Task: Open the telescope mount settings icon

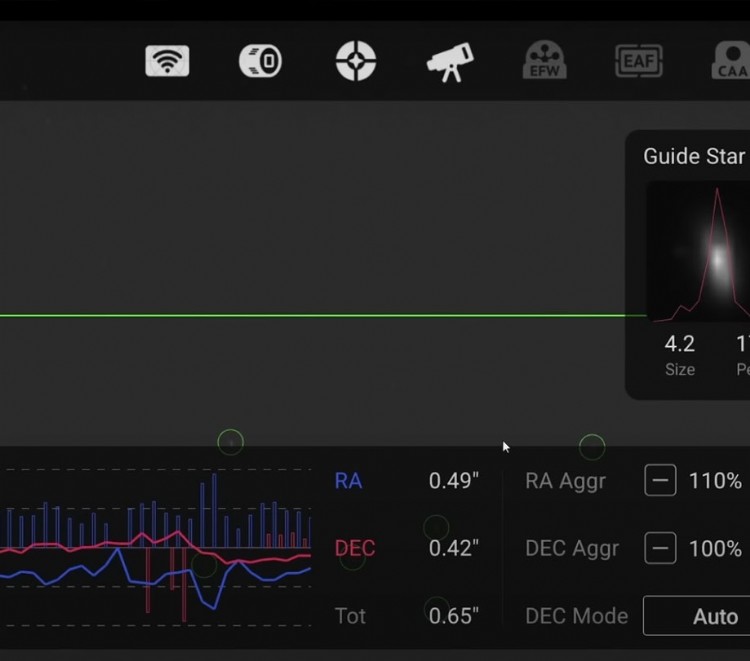Action: (450, 62)
